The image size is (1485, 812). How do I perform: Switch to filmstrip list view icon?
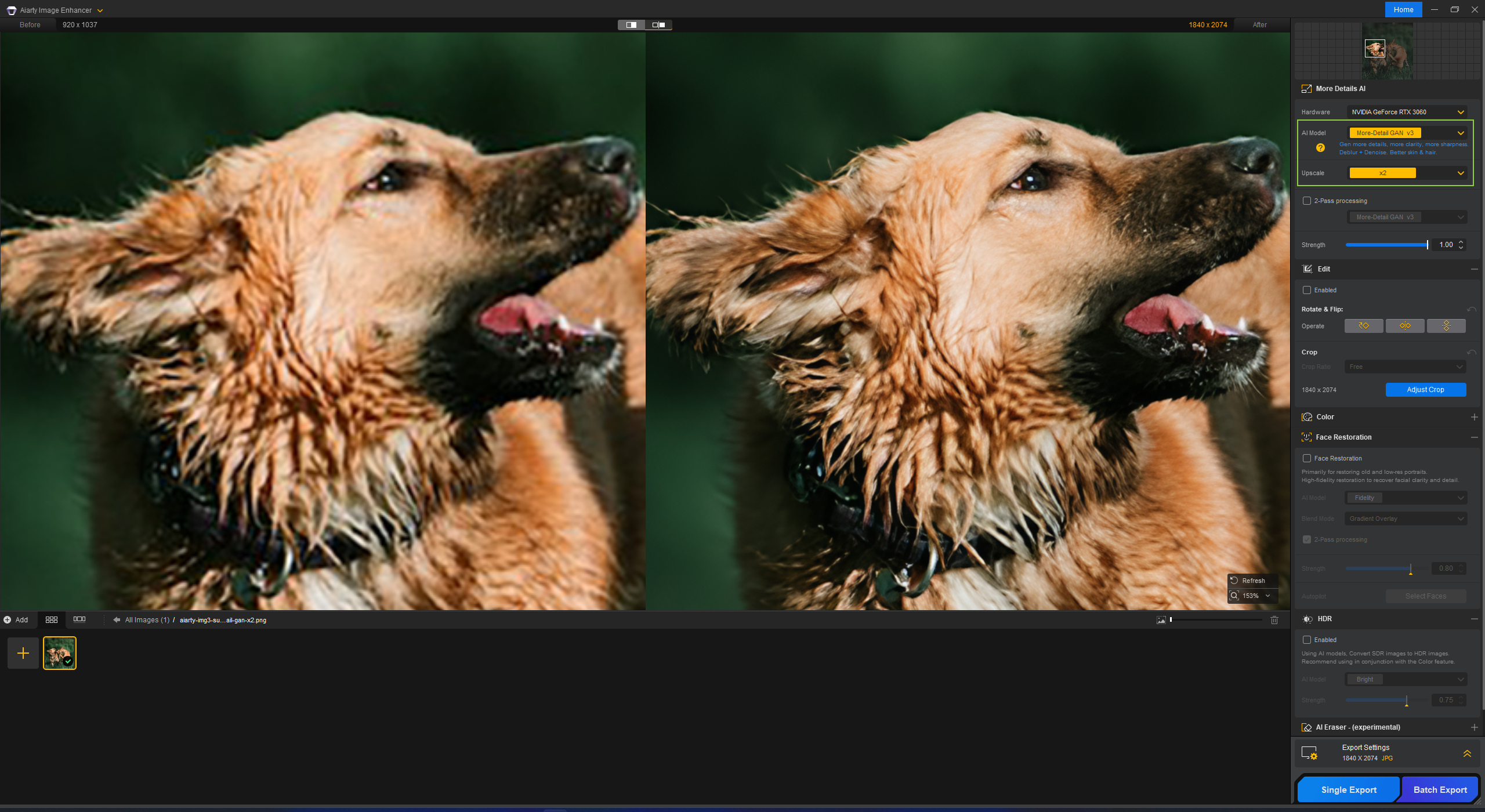click(x=79, y=619)
